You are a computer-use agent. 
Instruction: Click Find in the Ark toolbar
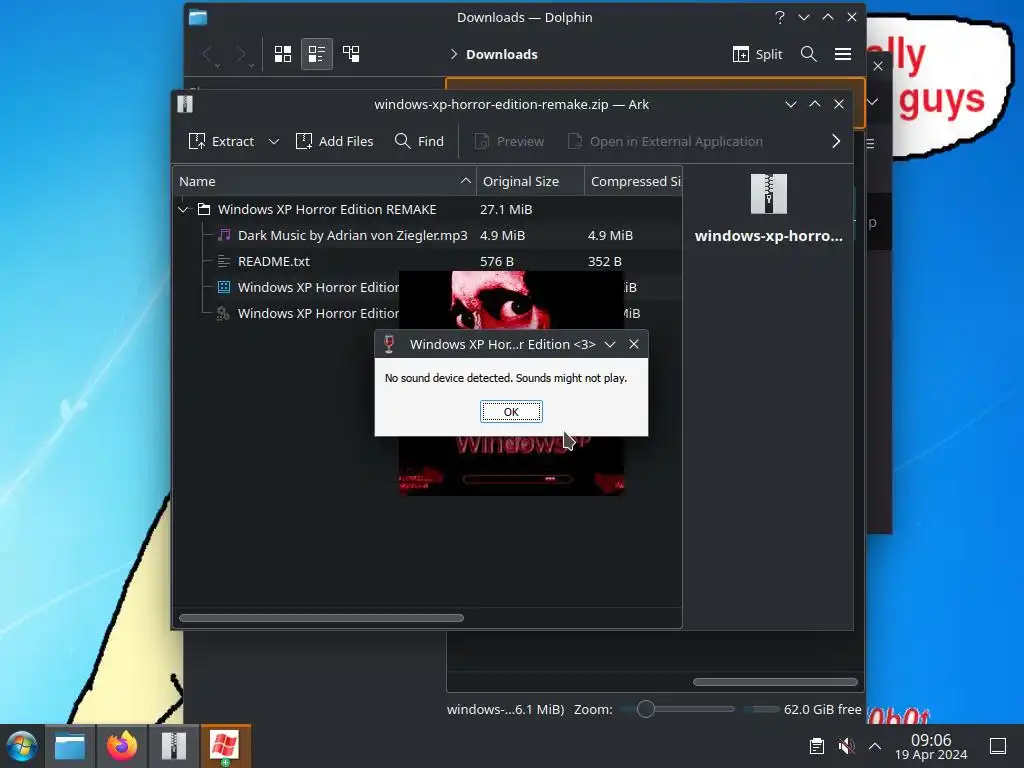tap(419, 141)
